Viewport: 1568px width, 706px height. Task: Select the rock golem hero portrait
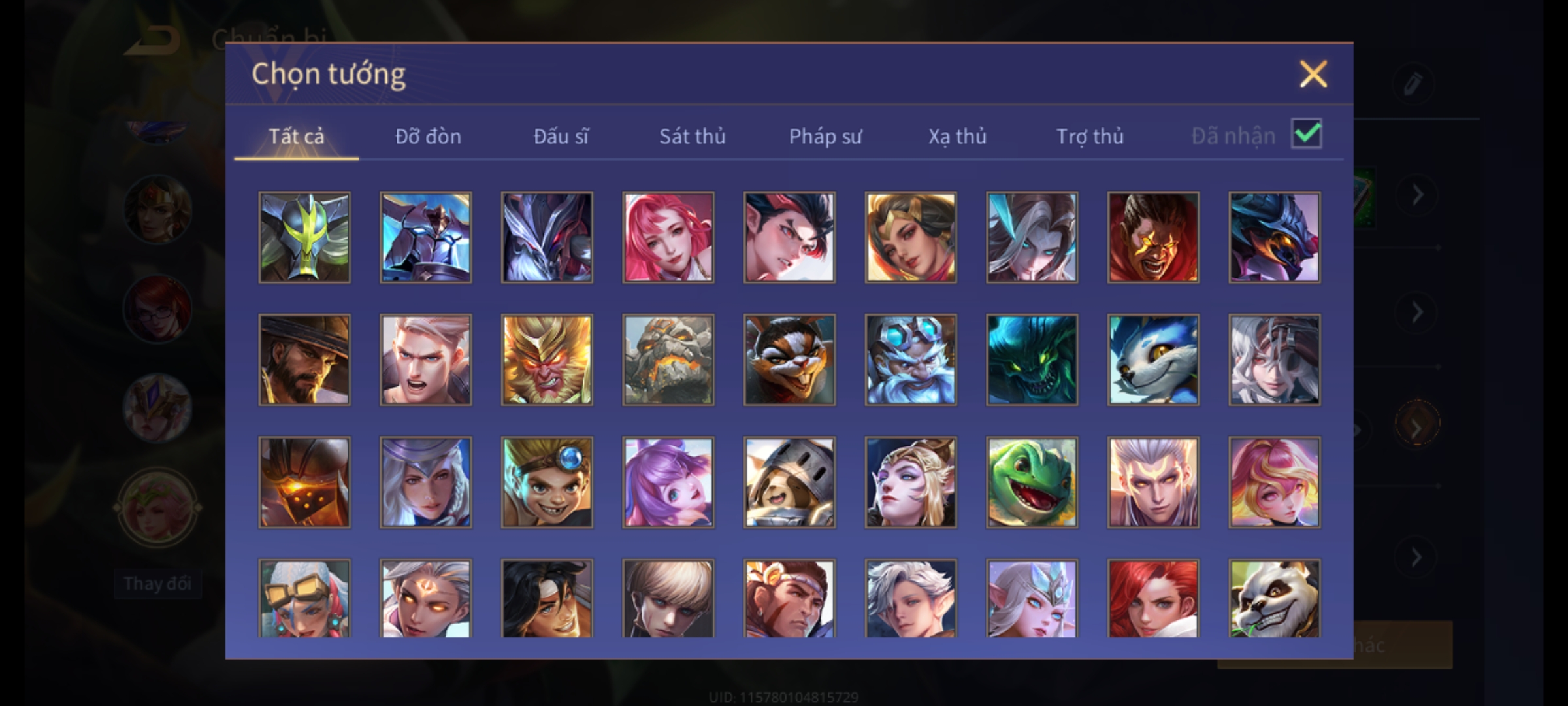coord(668,360)
